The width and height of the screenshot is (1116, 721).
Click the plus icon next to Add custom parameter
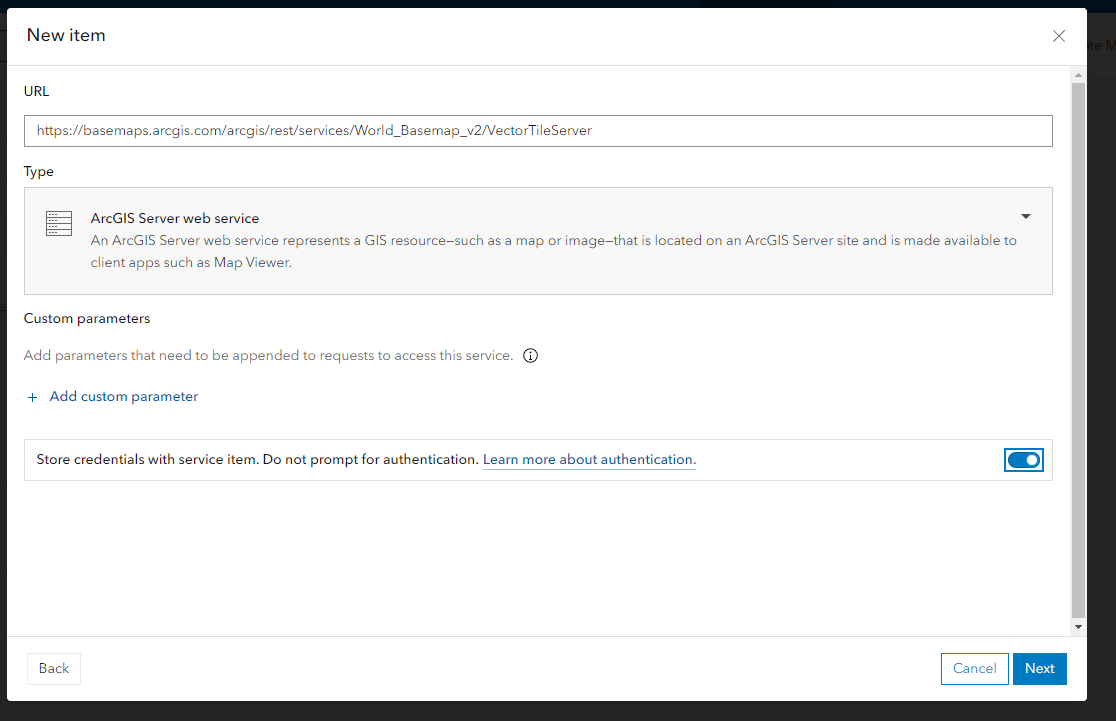click(x=32, y=396)
